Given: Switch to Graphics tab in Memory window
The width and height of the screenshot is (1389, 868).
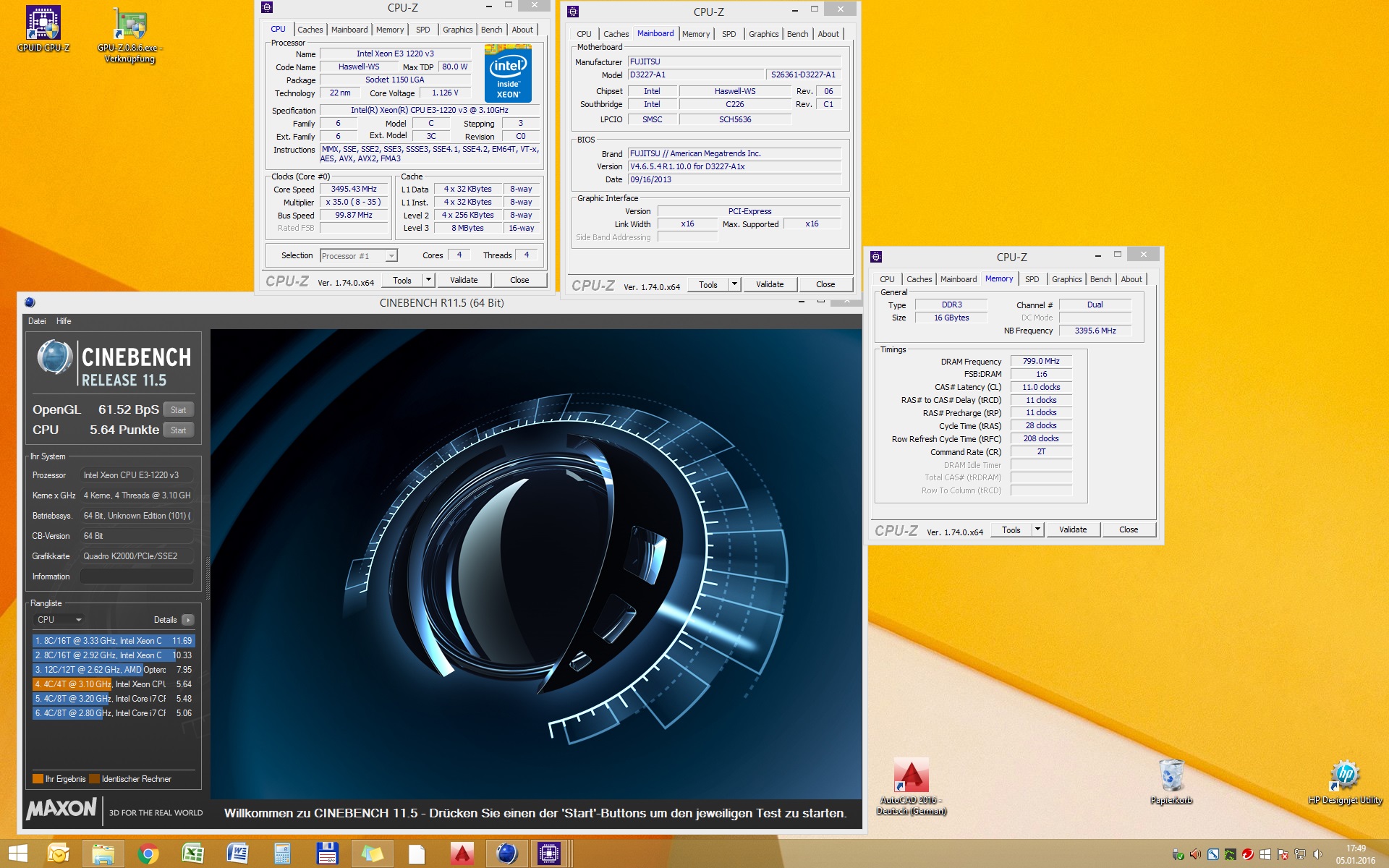Looking at the screenshot, I should tap(1066, 279).
